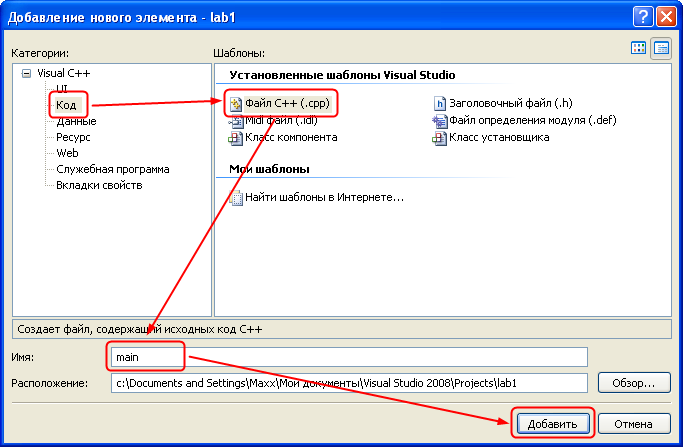Click 'Заголовочный файл (.h)' label
Viewport: 683px width, 447px height.
pyautogui.click(x=511, y=104)
